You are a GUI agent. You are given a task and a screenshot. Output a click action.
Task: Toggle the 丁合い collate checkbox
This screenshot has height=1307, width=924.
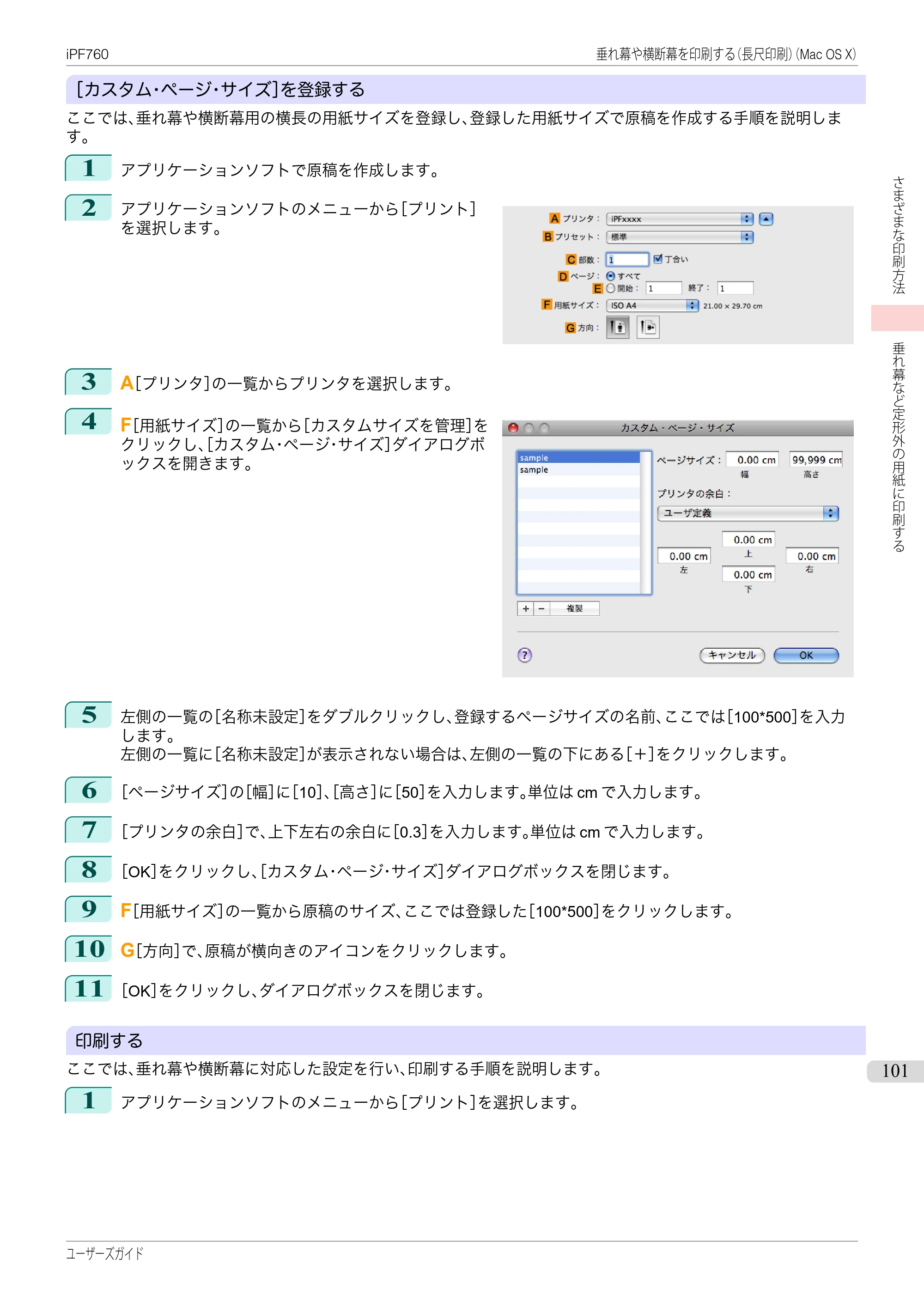[x=658, y=259]
